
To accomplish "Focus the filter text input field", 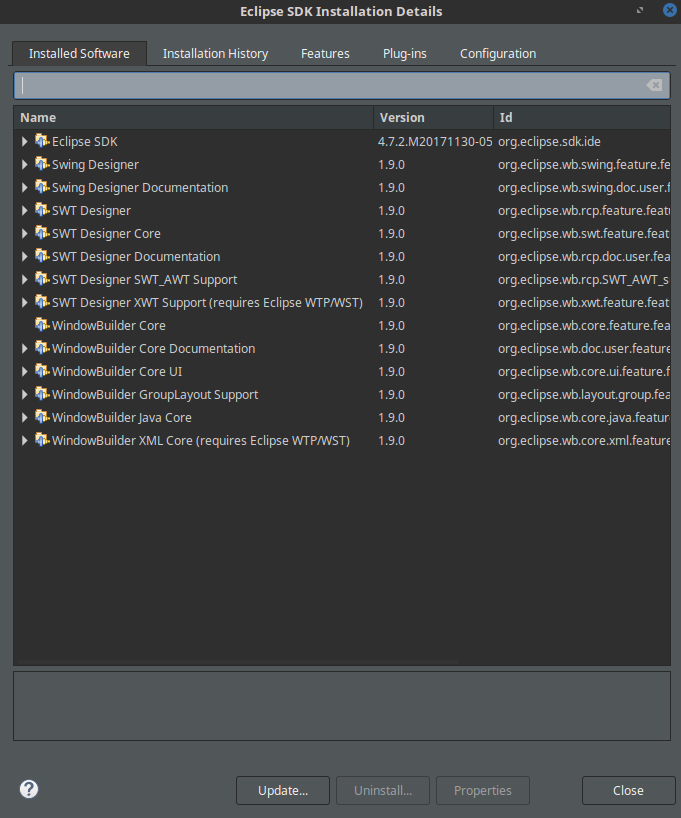I will (342, 85).
